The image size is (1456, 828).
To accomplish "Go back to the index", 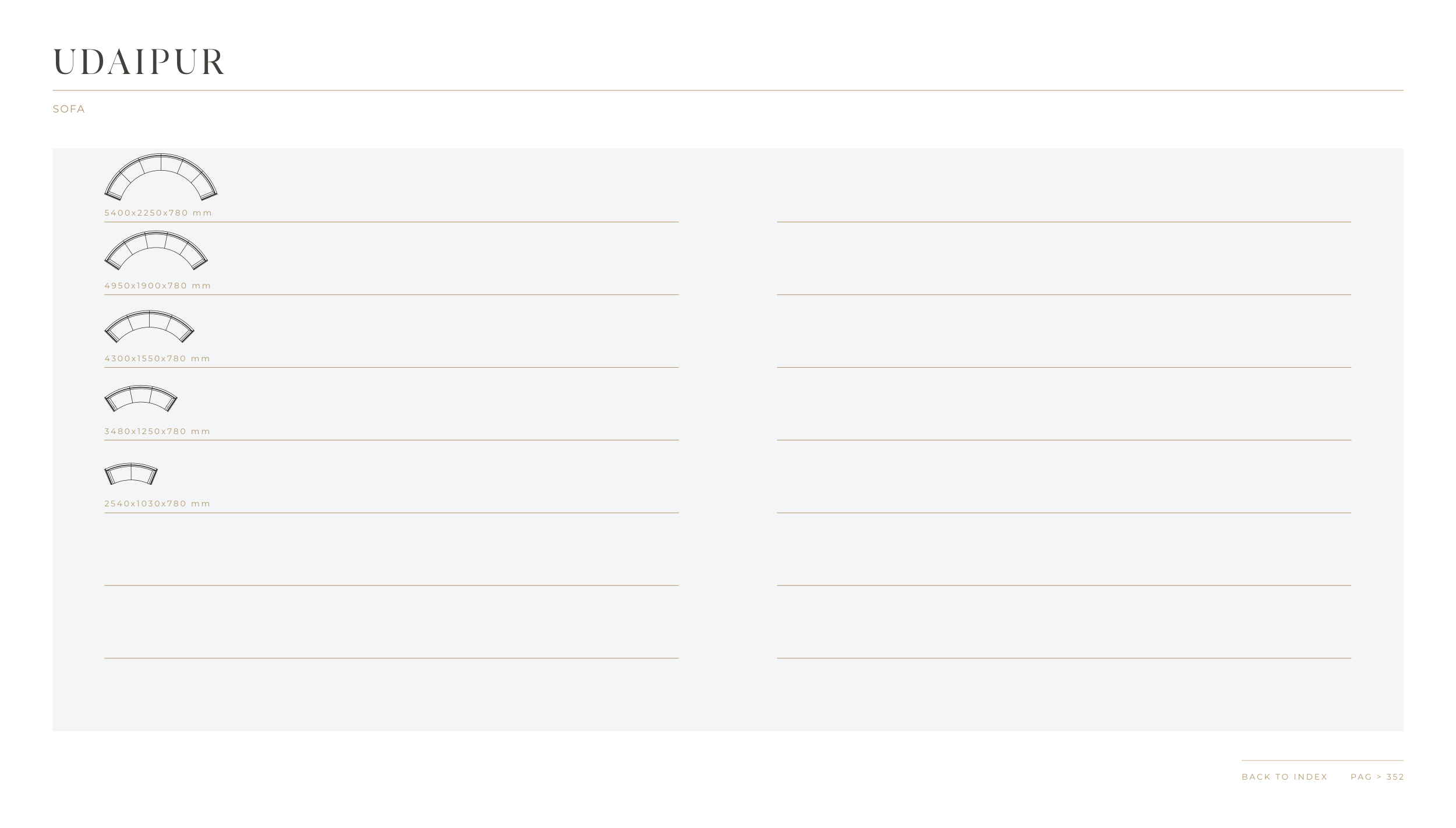I will (1284, 777).
